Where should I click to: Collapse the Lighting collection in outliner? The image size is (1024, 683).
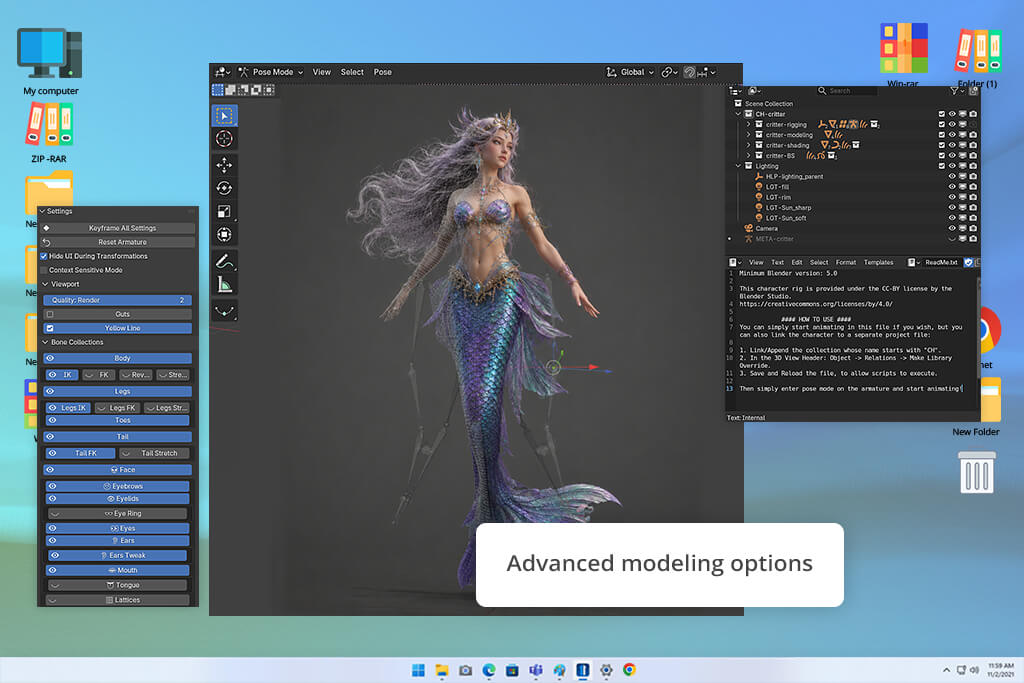pos(738,166)
